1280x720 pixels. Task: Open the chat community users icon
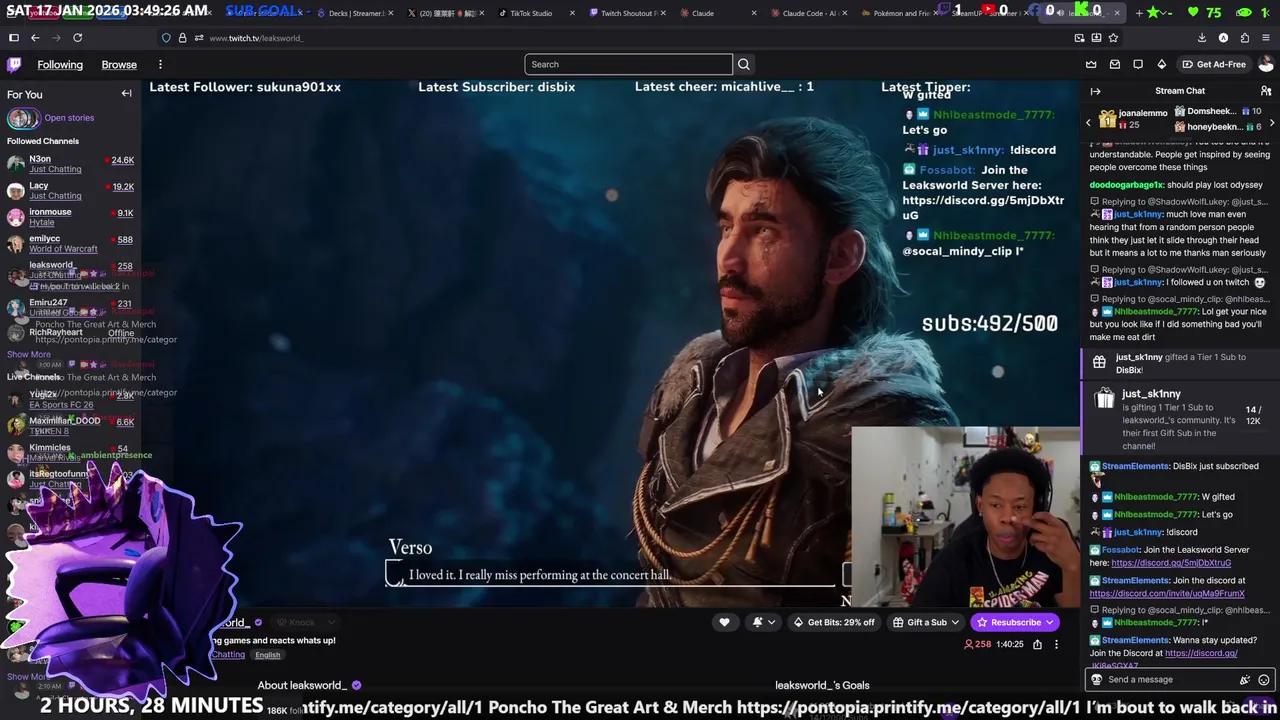pyautogui.click(x=1266, y=91)
